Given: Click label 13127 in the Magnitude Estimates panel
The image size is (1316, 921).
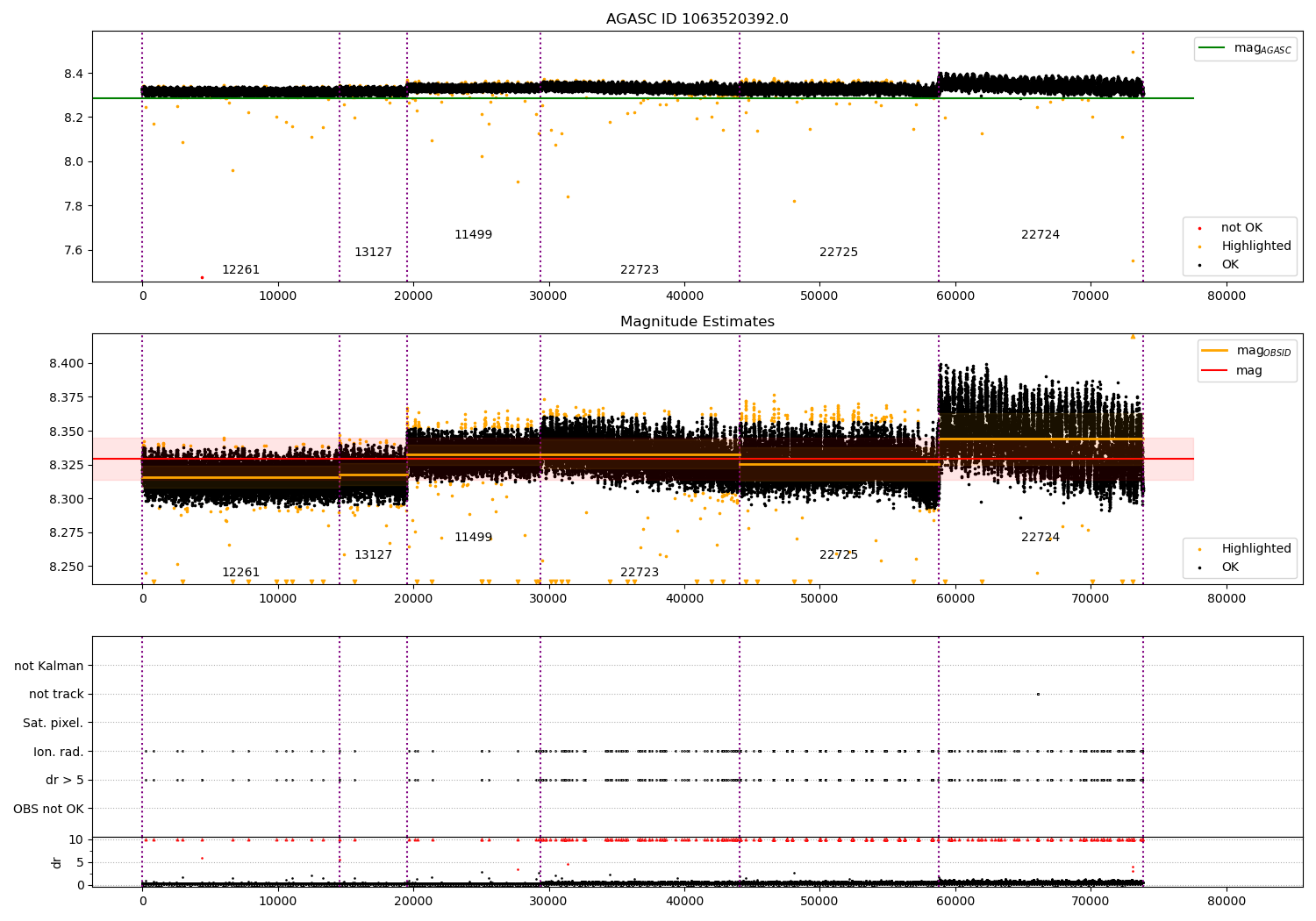Looking at the screenshot, I should tap(373, 554).
